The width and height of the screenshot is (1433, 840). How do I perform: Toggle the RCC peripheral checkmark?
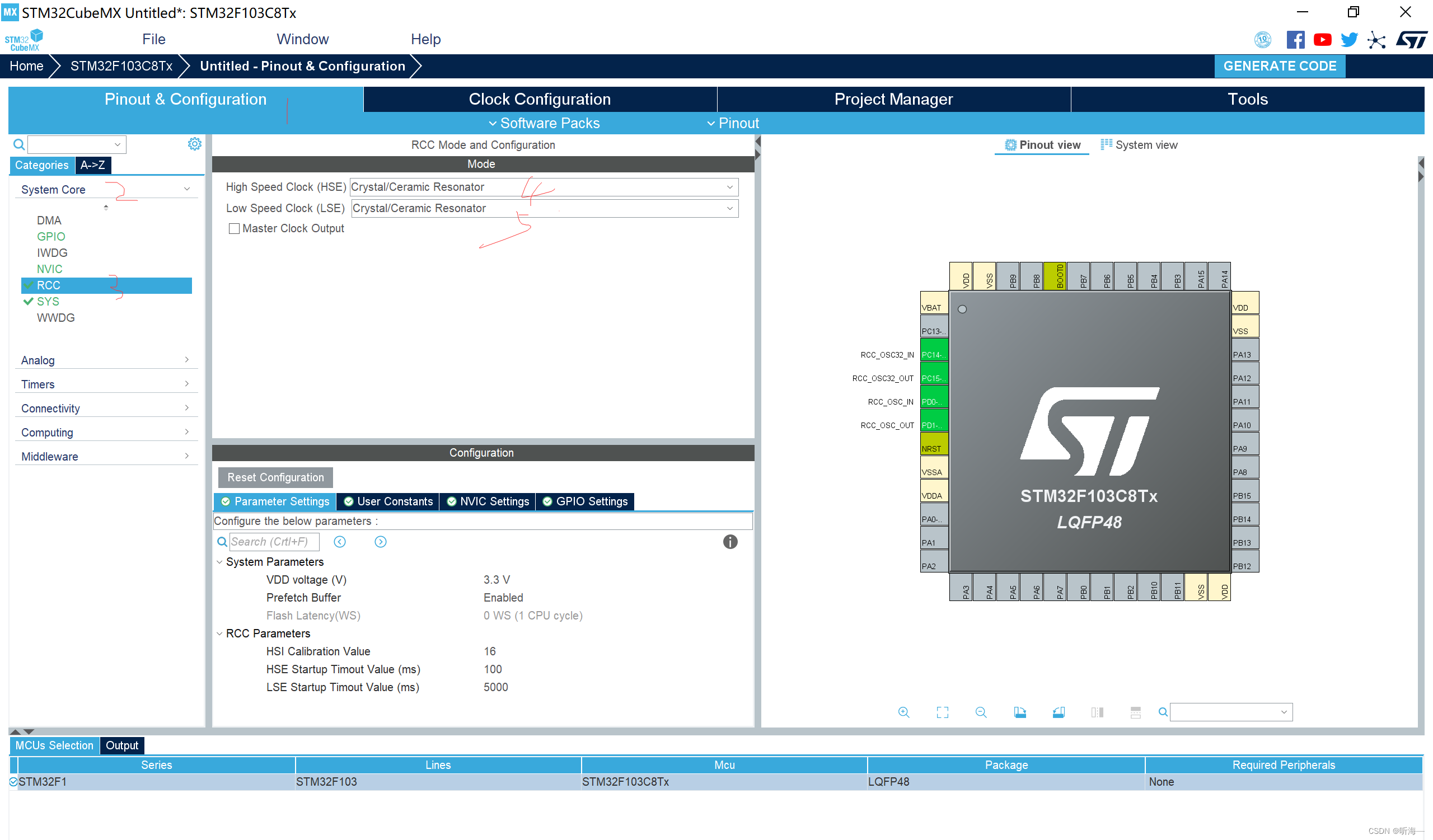29,285
